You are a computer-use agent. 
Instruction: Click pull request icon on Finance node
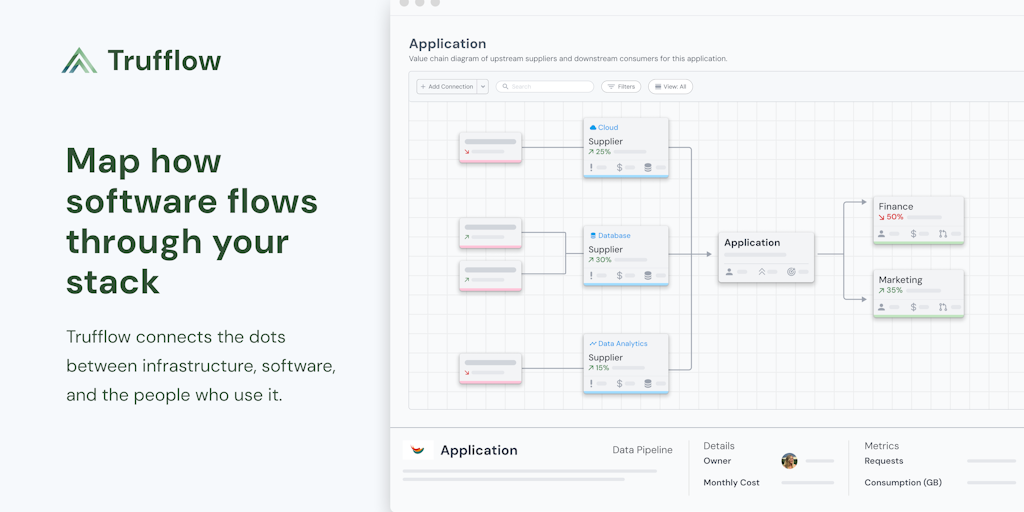(942, 234)
